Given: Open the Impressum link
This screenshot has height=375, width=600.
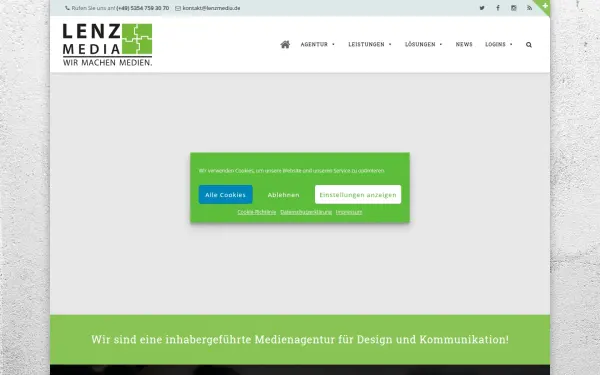Looking at the screenshot, I should click(x=349, y=212).
